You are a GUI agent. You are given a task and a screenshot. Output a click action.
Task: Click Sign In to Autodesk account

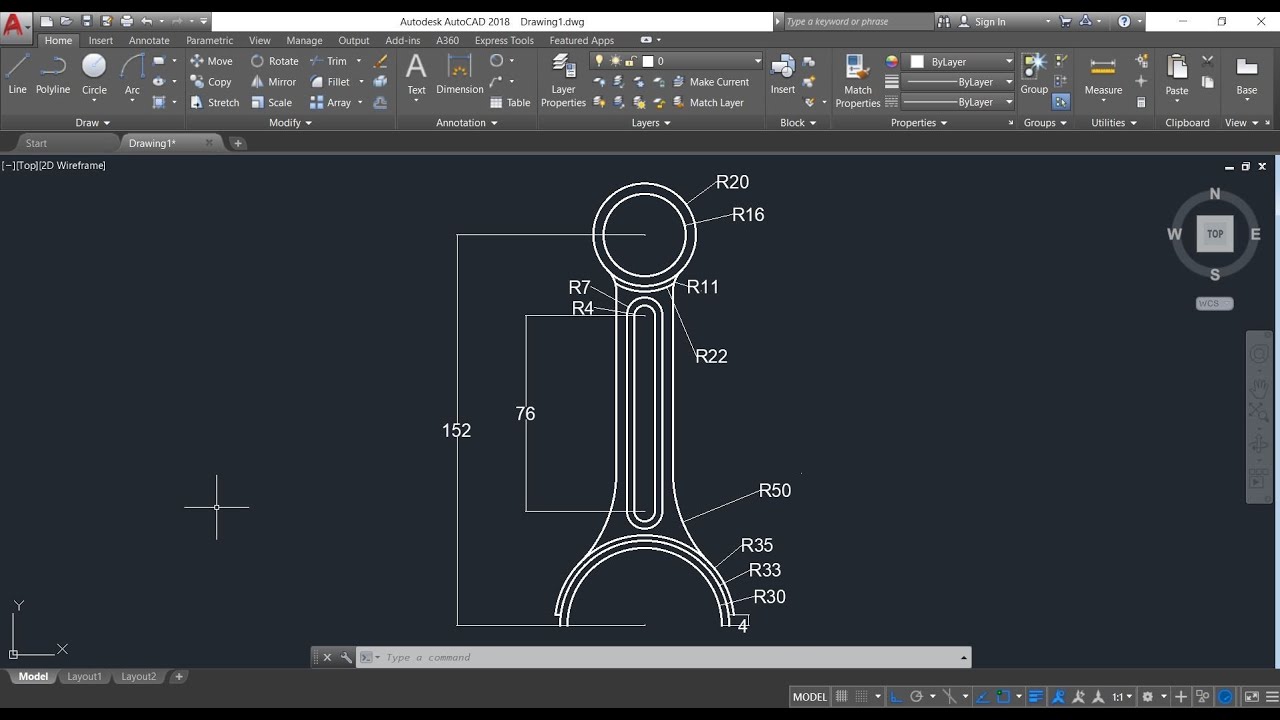[982, 21]
